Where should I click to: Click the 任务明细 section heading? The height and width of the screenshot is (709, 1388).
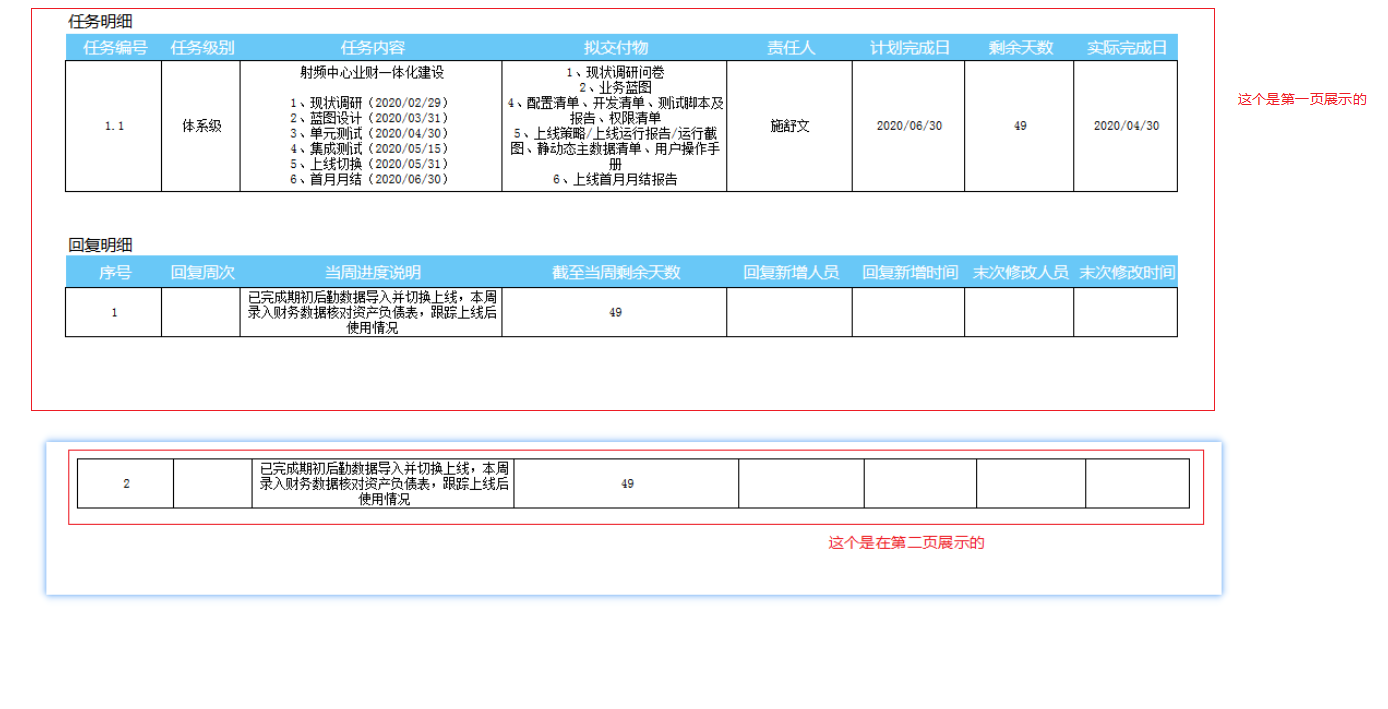click(100, 21)
